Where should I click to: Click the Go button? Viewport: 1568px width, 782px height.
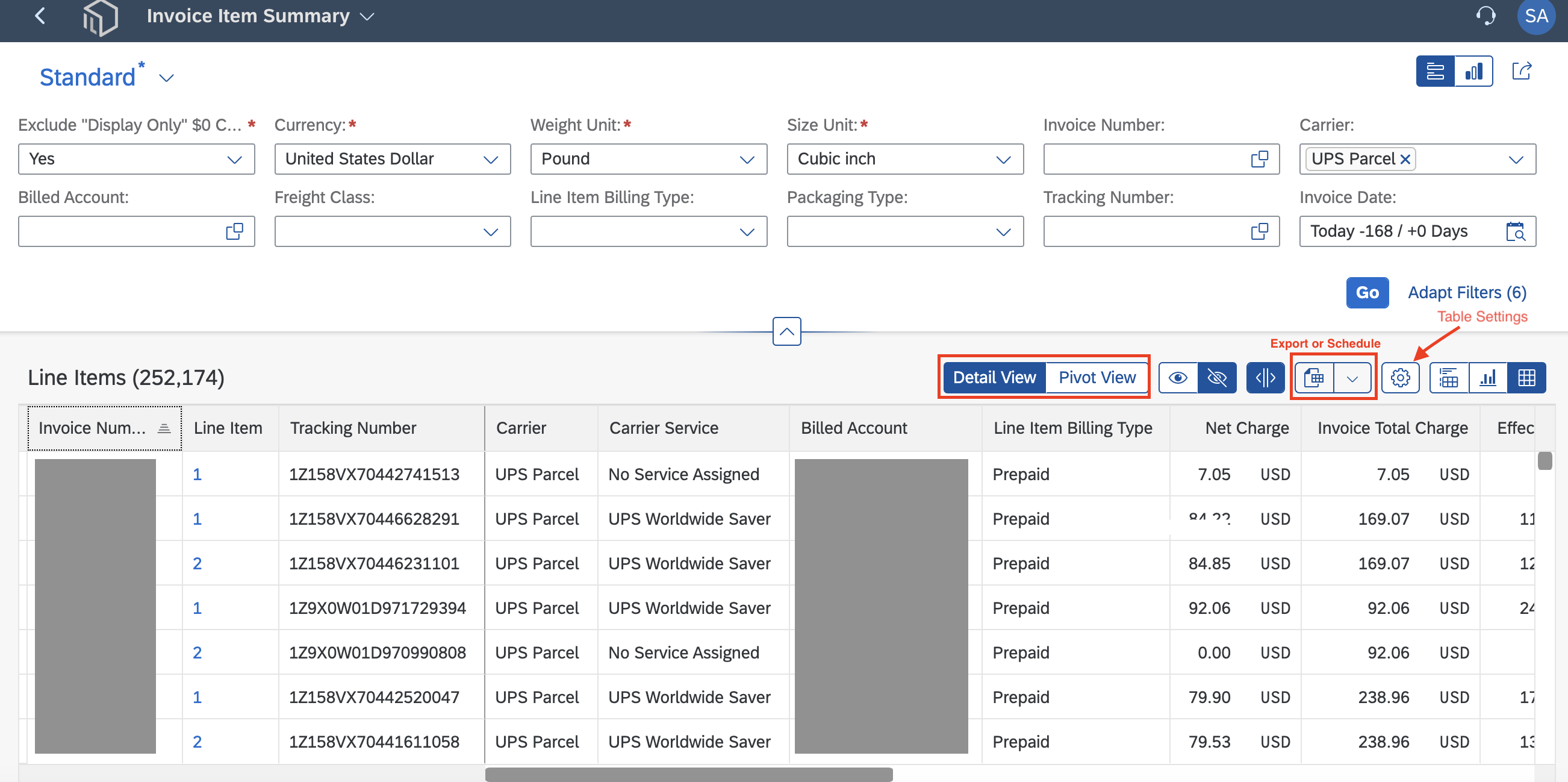click(x=1367, y=293)
